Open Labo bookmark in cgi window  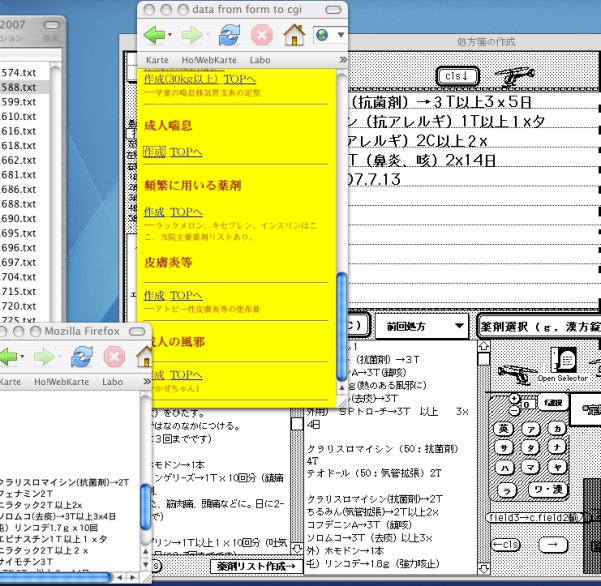click(x=260, y=60)
